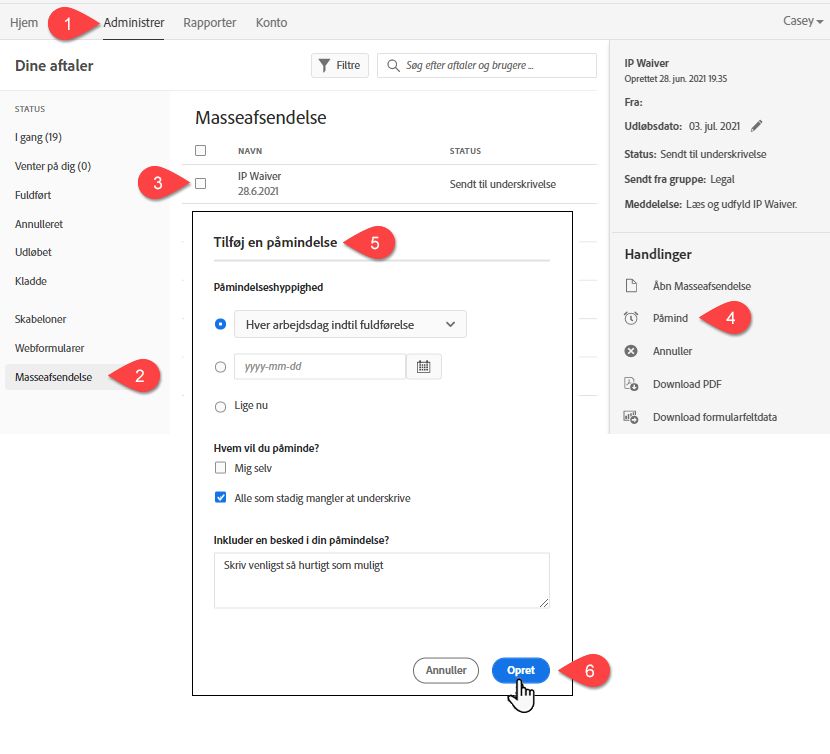Click the Filtre funnel button
Screen dimensions: 830x754
[340, 65]
